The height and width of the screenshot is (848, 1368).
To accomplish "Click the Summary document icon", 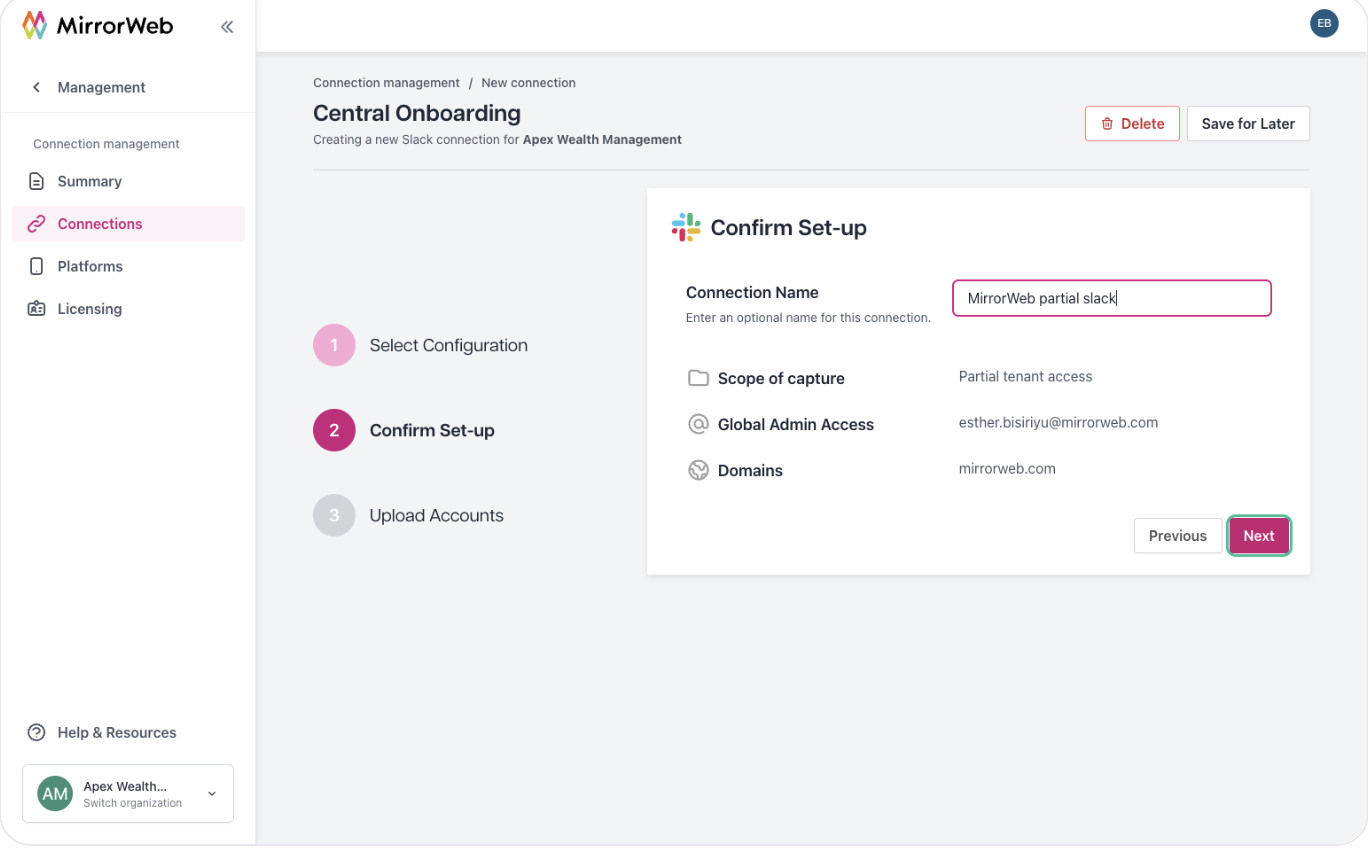I will click(37, 181).
